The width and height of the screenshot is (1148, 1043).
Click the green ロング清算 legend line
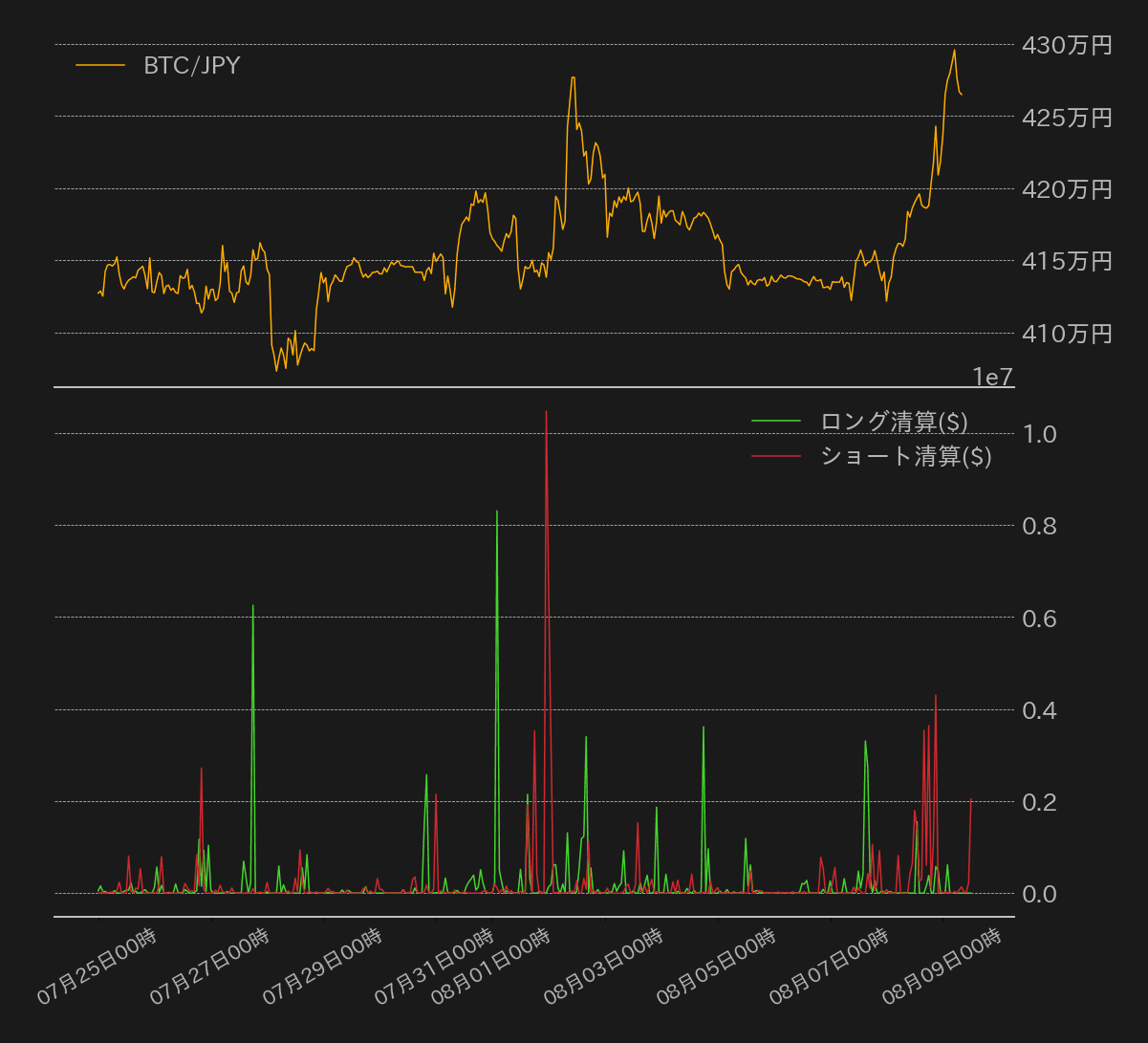[x=776, y=421]
